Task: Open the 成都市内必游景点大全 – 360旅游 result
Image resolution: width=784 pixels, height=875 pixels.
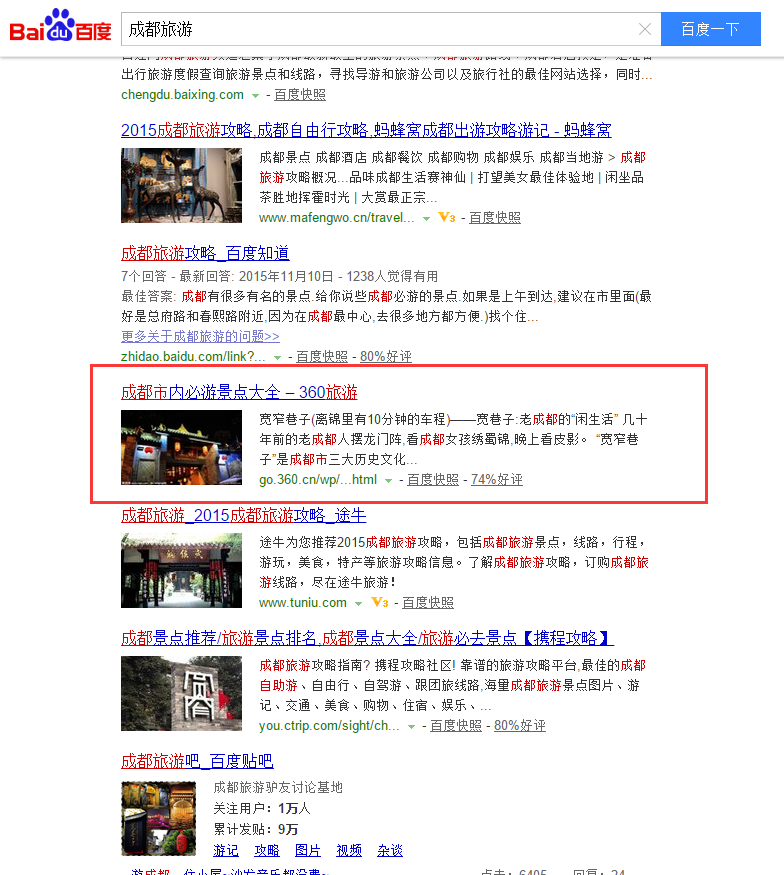Action: pyautogui.click(x=239, y=392)
